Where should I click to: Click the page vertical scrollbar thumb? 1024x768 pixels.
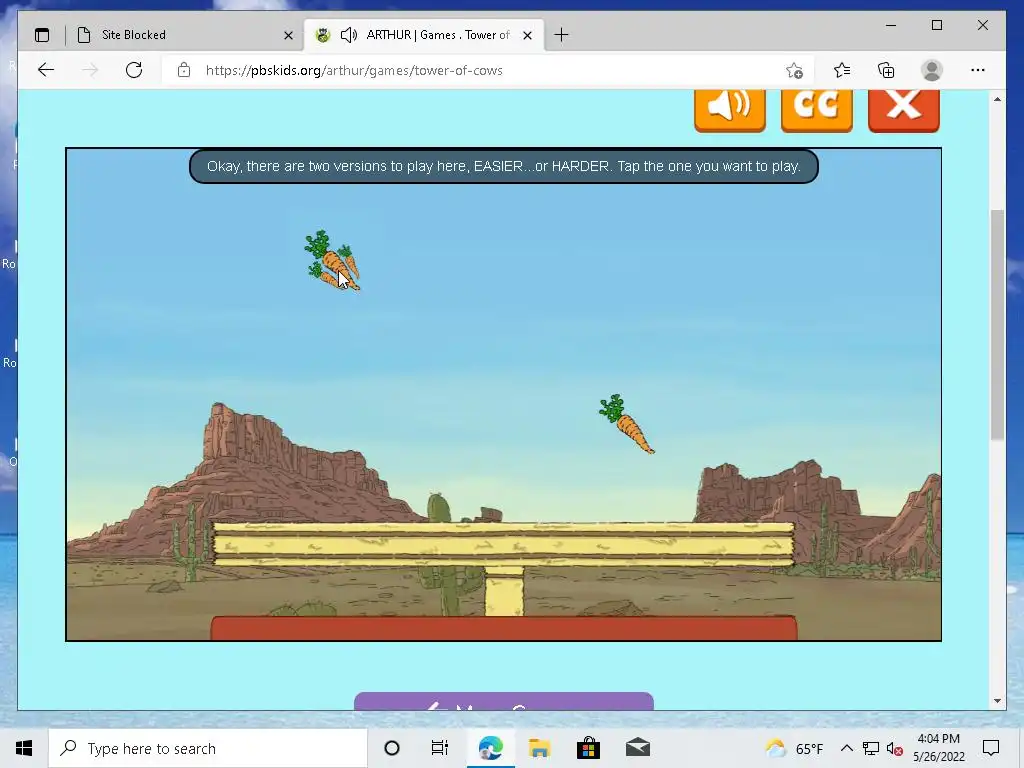[x=997, y=325]
